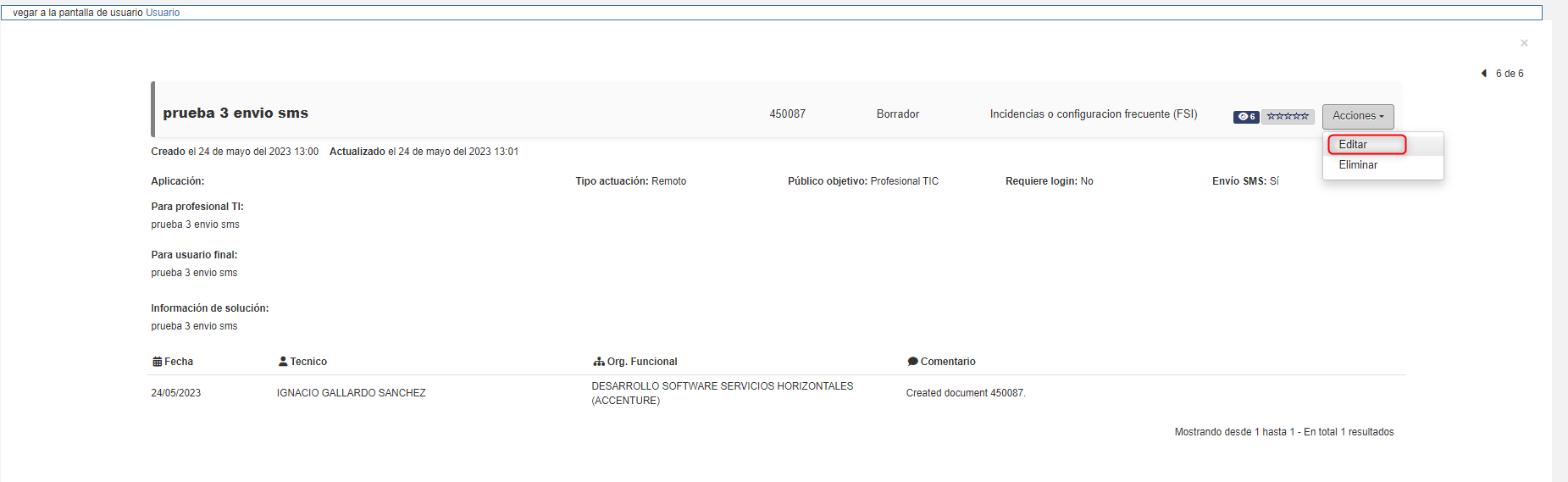Choose Eliminar from the Acciones menu
Screen dimensions: 1568x482
[1382, 165]
